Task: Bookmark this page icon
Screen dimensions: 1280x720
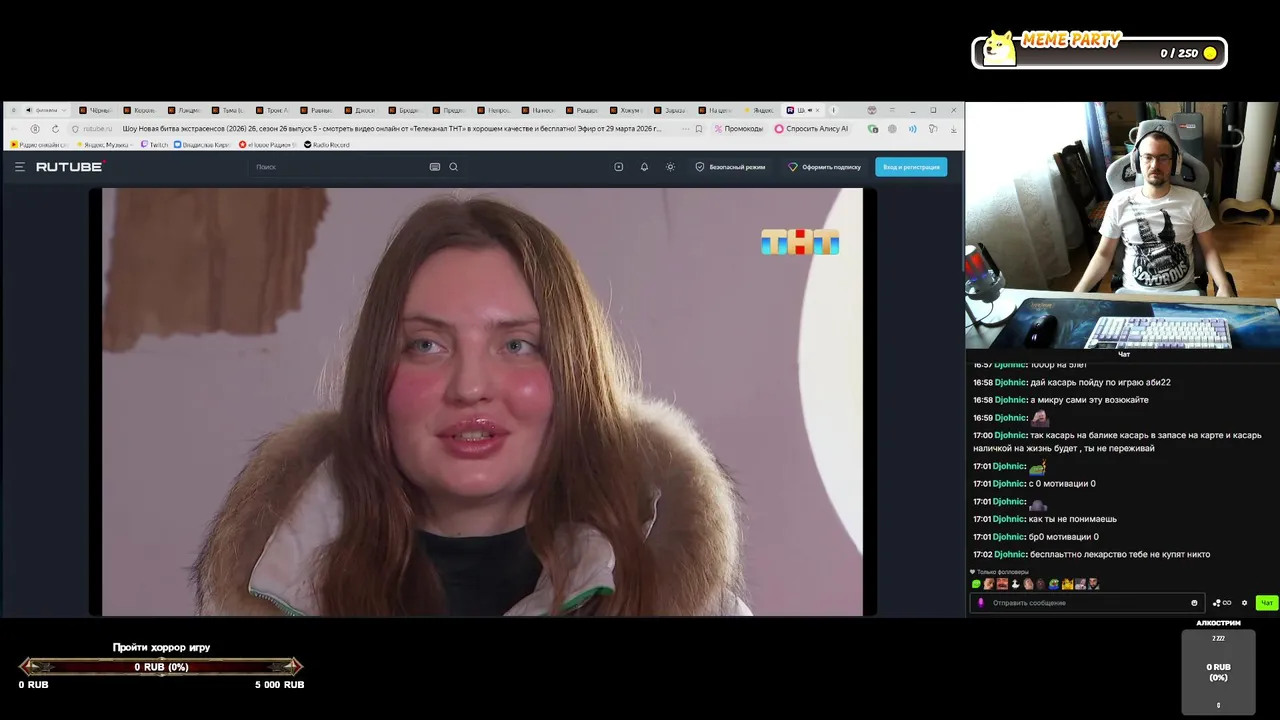Action: (x=699, y=129)
